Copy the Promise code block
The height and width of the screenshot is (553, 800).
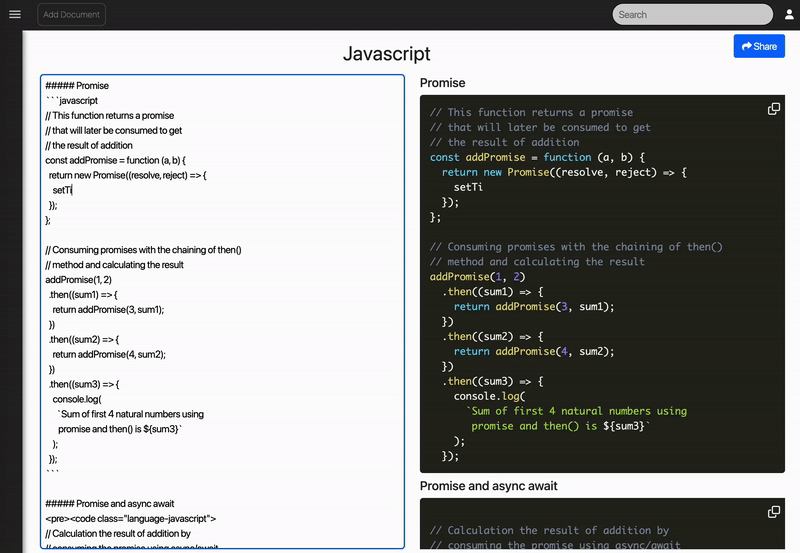[x=773, y=109]
